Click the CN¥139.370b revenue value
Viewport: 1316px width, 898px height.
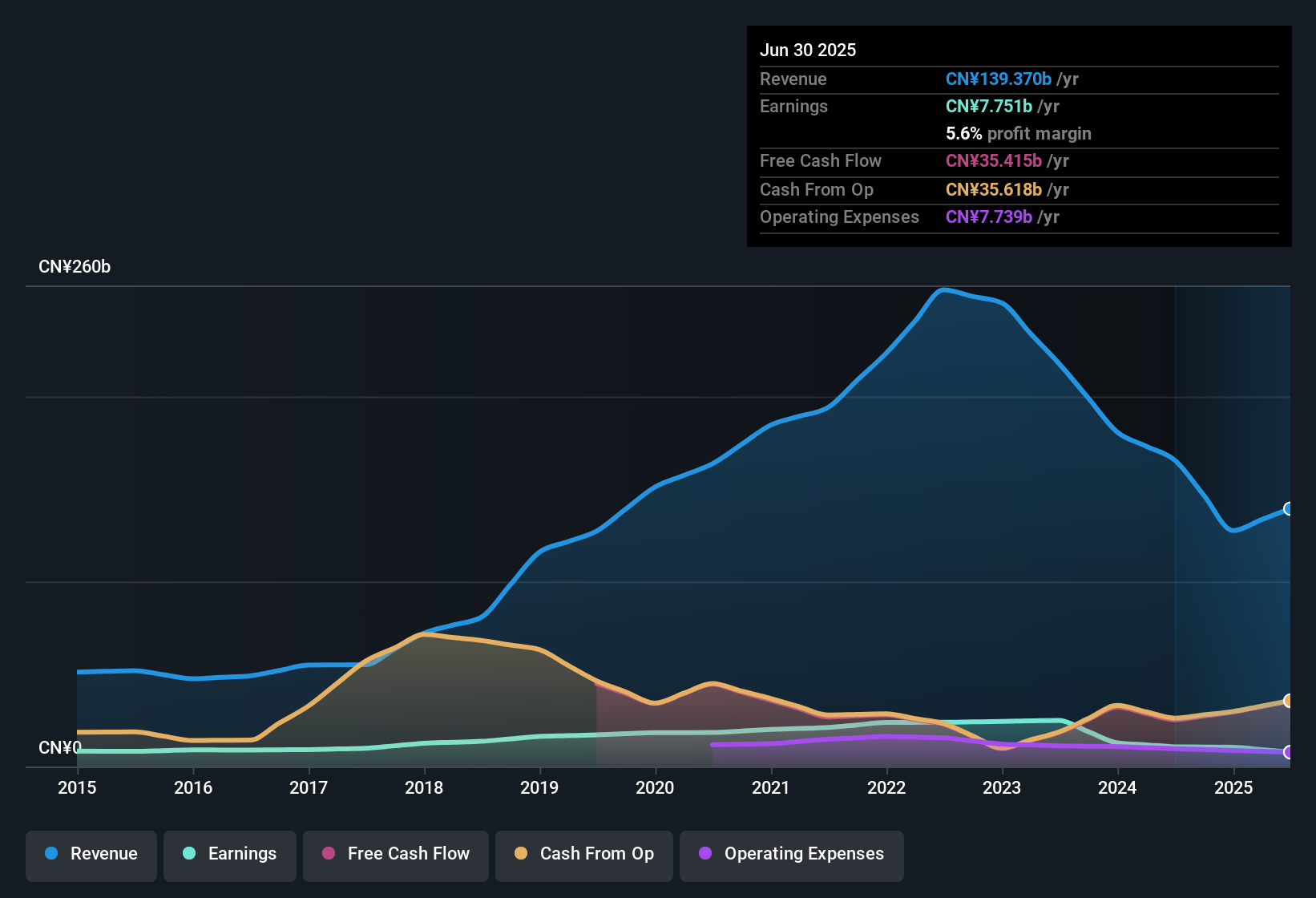pyautogui.click(x=997, y=79)
